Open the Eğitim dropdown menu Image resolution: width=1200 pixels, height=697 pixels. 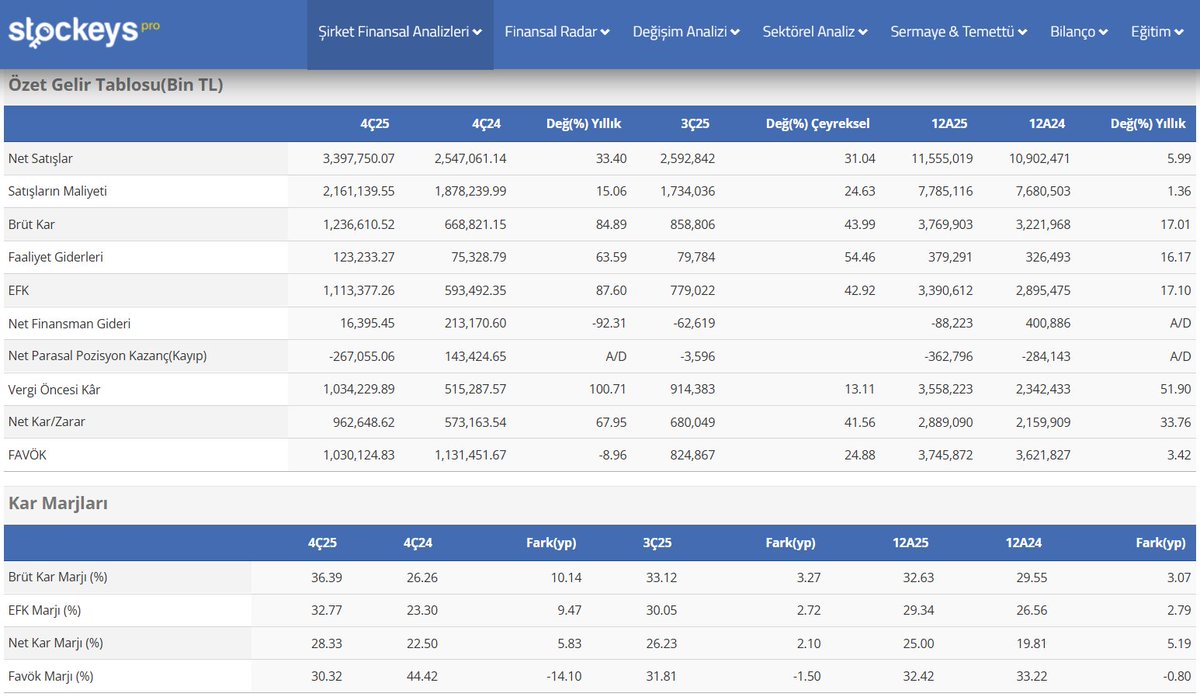1157,32
